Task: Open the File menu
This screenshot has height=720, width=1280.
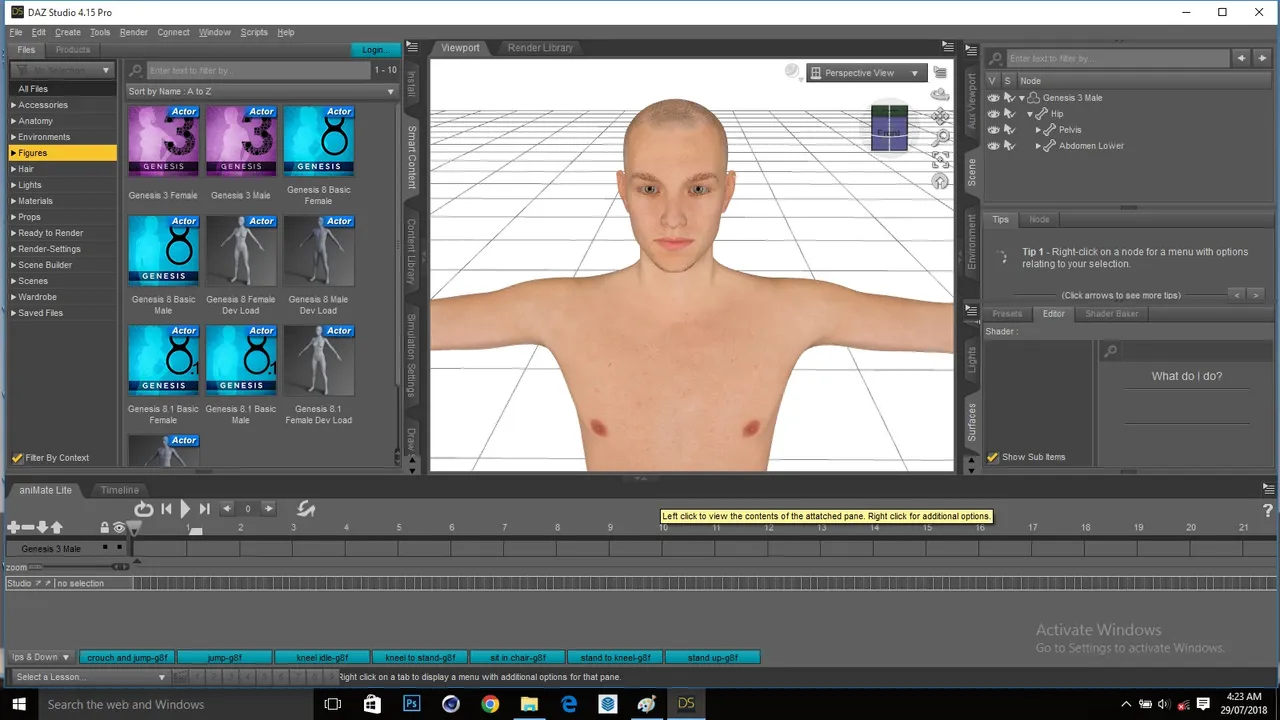Action: point(16,32)
